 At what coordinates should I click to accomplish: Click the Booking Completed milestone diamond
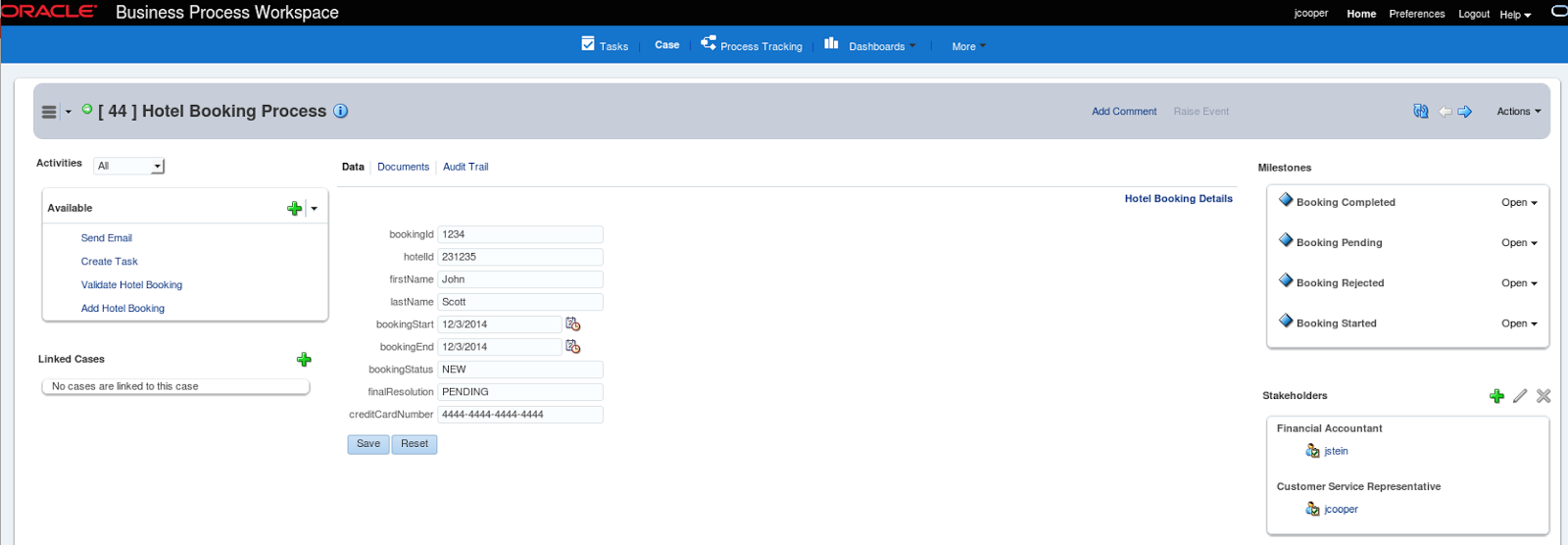point(1286,199)
